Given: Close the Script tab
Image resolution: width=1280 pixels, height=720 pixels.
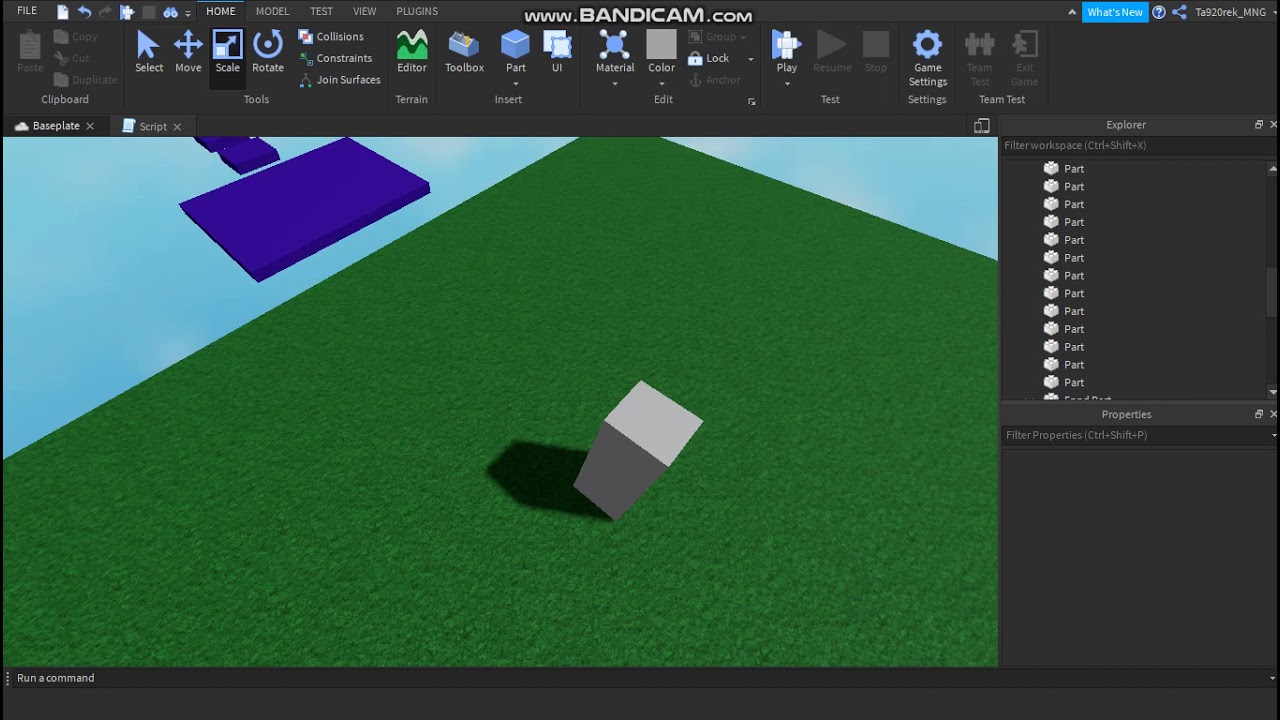Looking at the screenshot, I should click(x=177, y=127).
